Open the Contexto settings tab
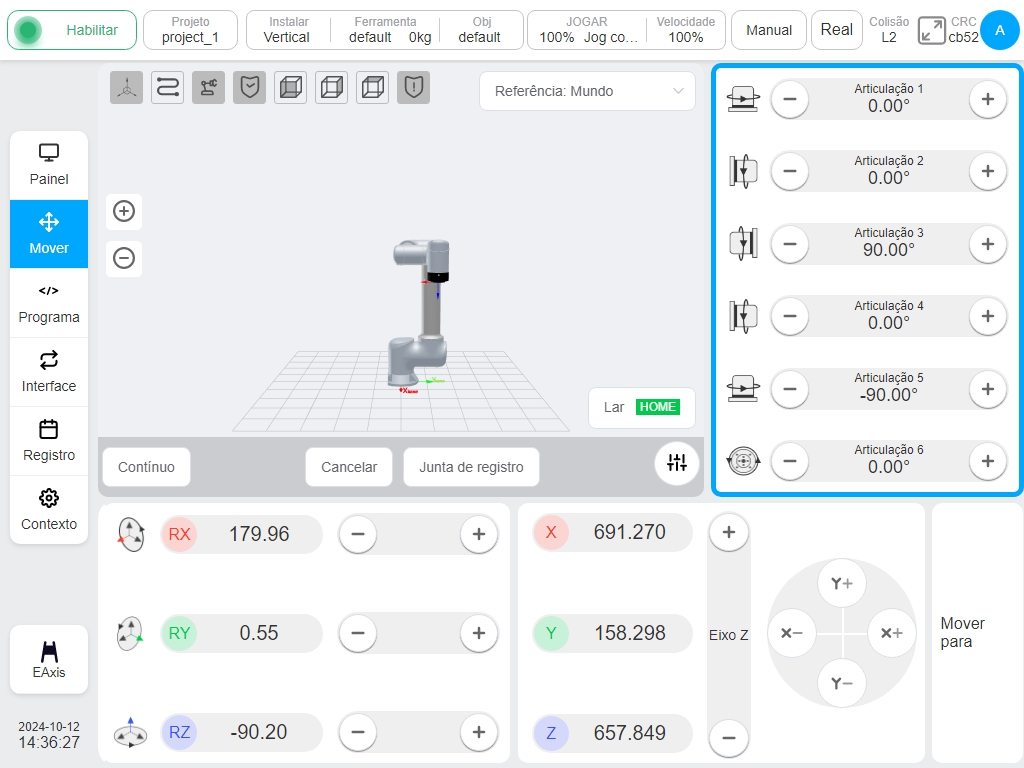 [49, 510]
